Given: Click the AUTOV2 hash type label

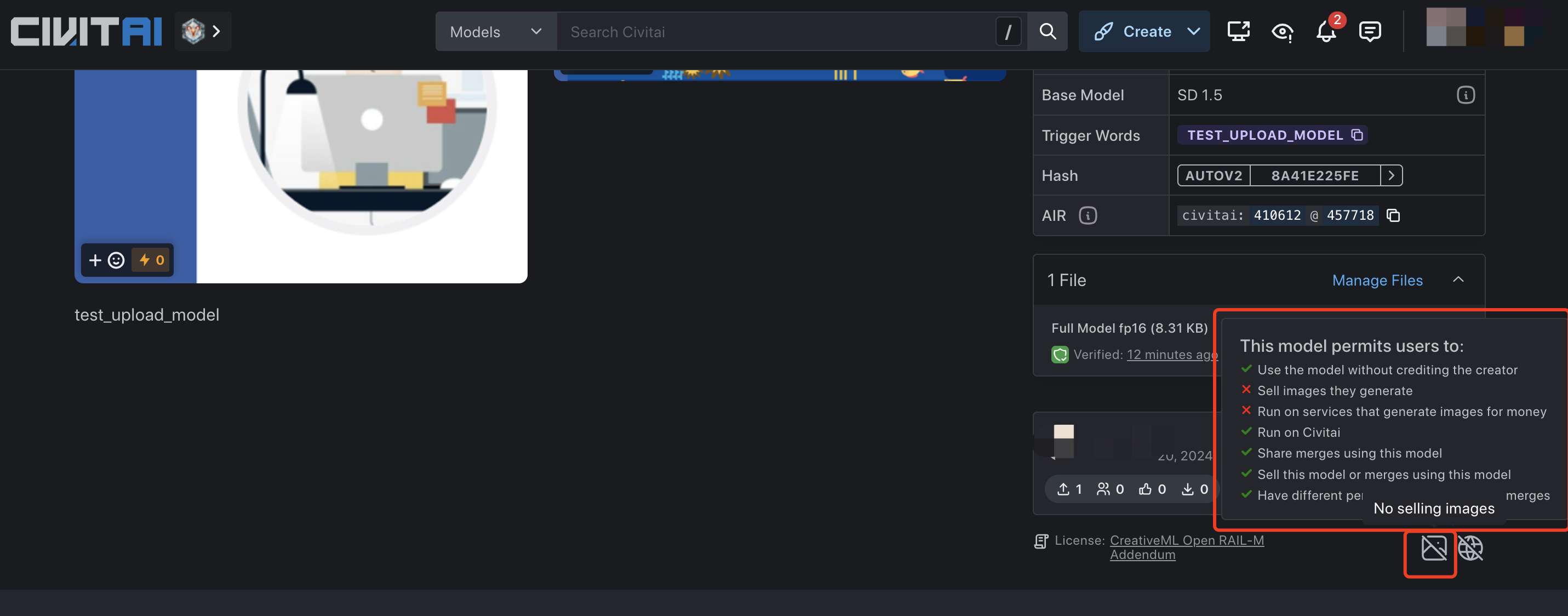Looking at the screenshot, I should [x=1213, y=175].
